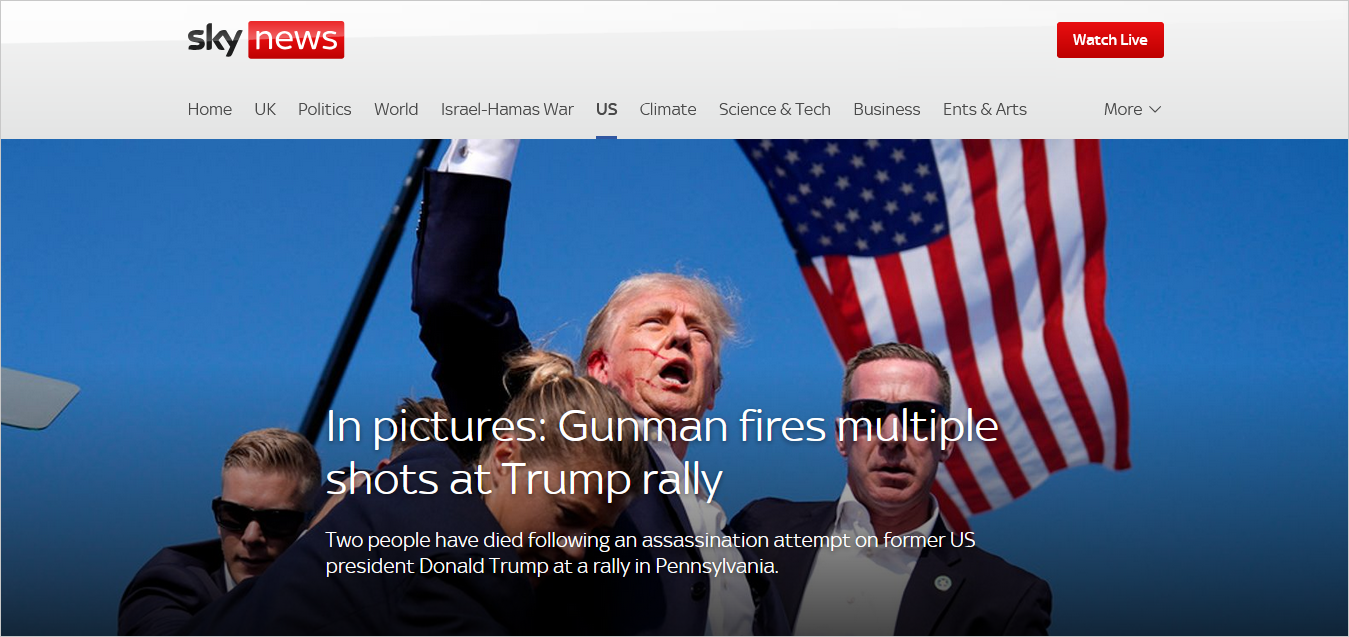Open the 'Gunman fires multiple shots' headline
This screenshot has height=637, width=1349.
(x=661, y=450)
